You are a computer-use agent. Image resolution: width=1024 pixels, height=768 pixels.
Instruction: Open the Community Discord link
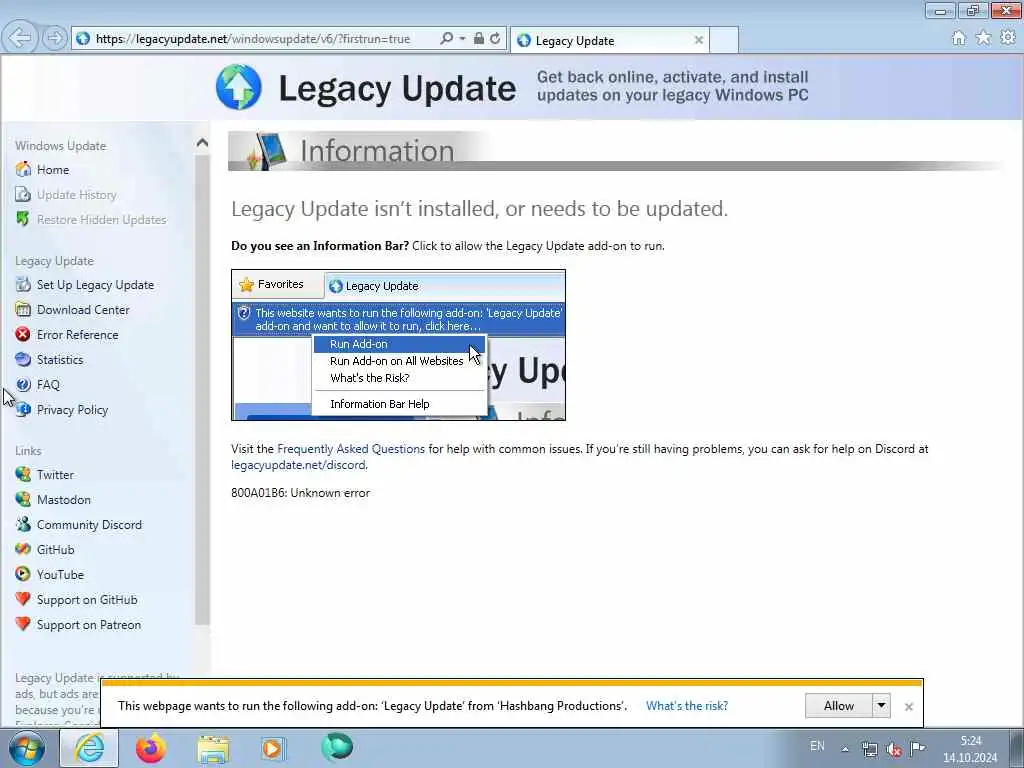coord(89,524)
